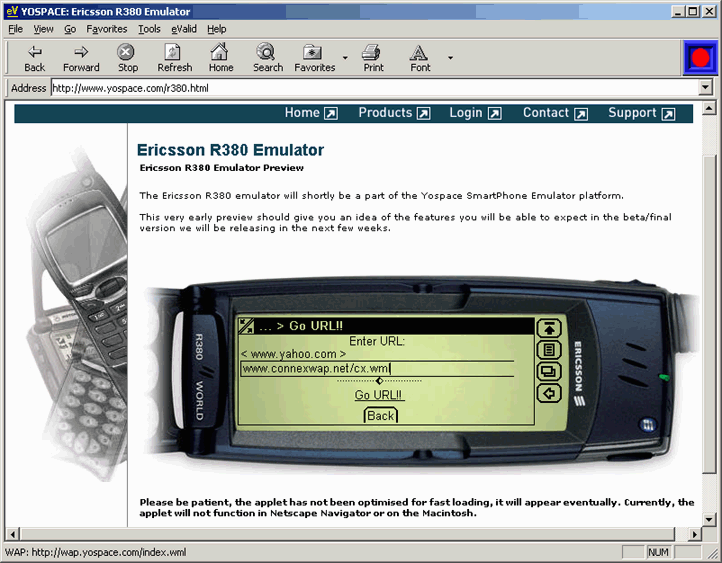
Task: Click the red eValid record button
Action: [x=700, y=58]
